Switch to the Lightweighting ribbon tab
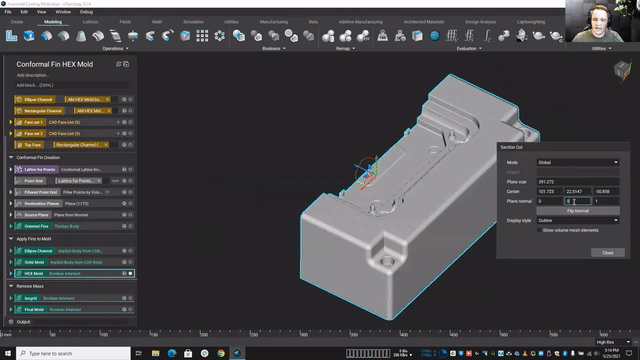 pos(531,22)
